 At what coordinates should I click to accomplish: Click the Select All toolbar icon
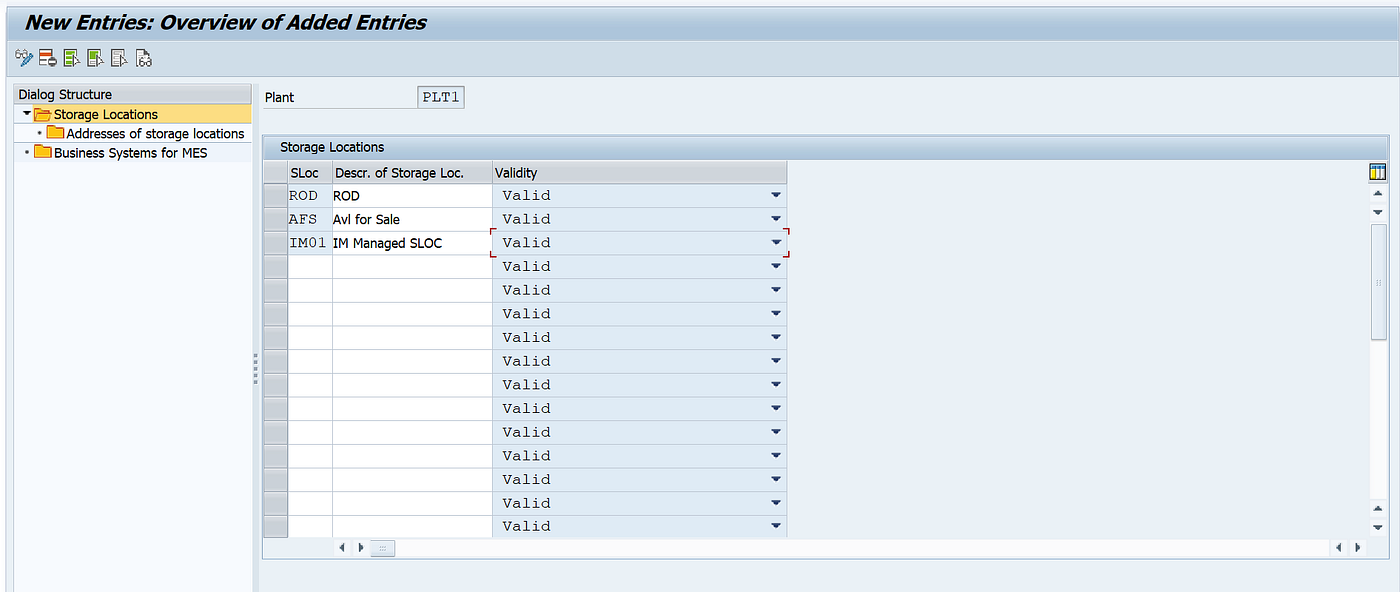tap(72, 59)
